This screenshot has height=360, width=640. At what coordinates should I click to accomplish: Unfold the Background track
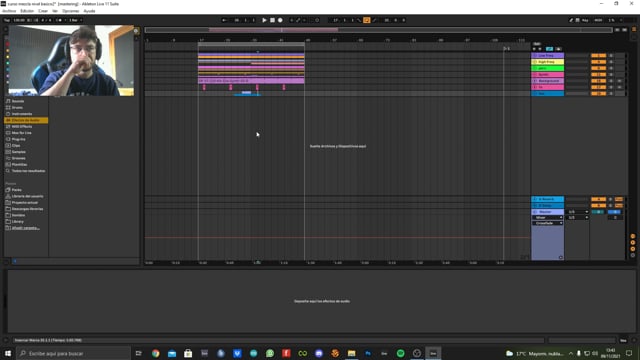(x=535, y=81)
